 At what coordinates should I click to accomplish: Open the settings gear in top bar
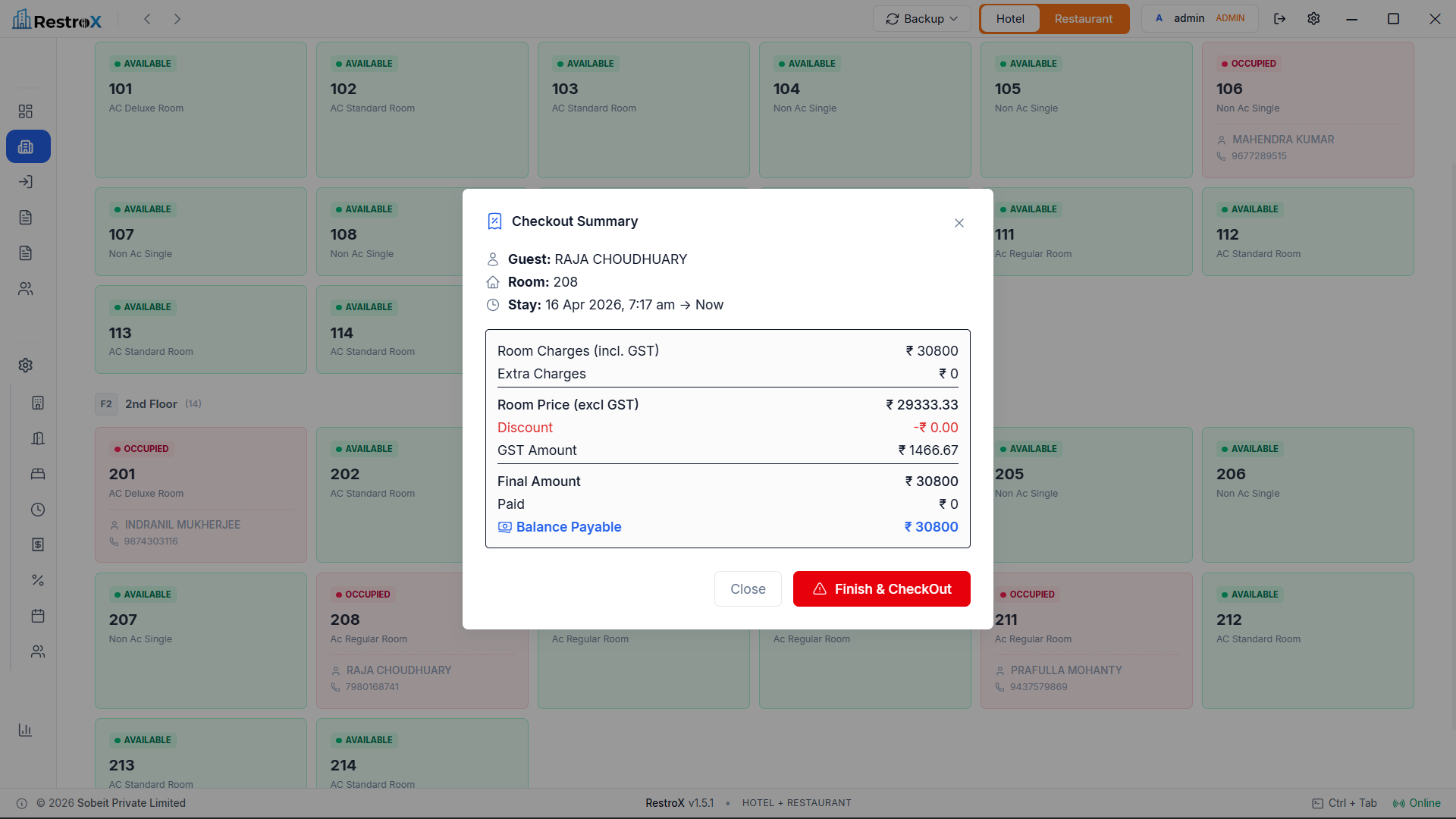tap(1314, 19)
